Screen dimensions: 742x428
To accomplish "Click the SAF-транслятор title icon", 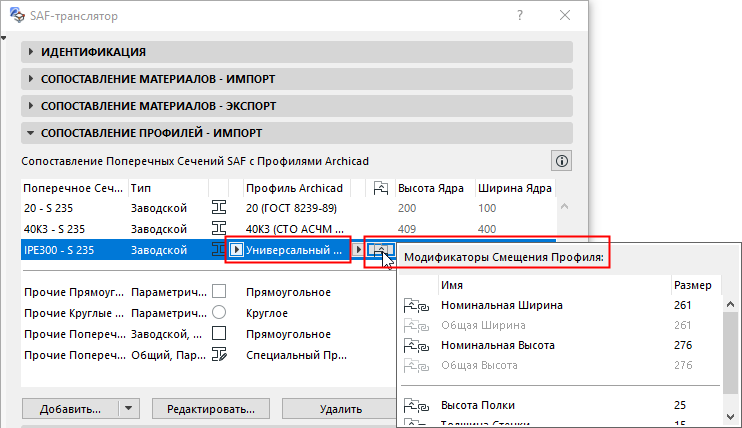I will click(x=18, y=15).
